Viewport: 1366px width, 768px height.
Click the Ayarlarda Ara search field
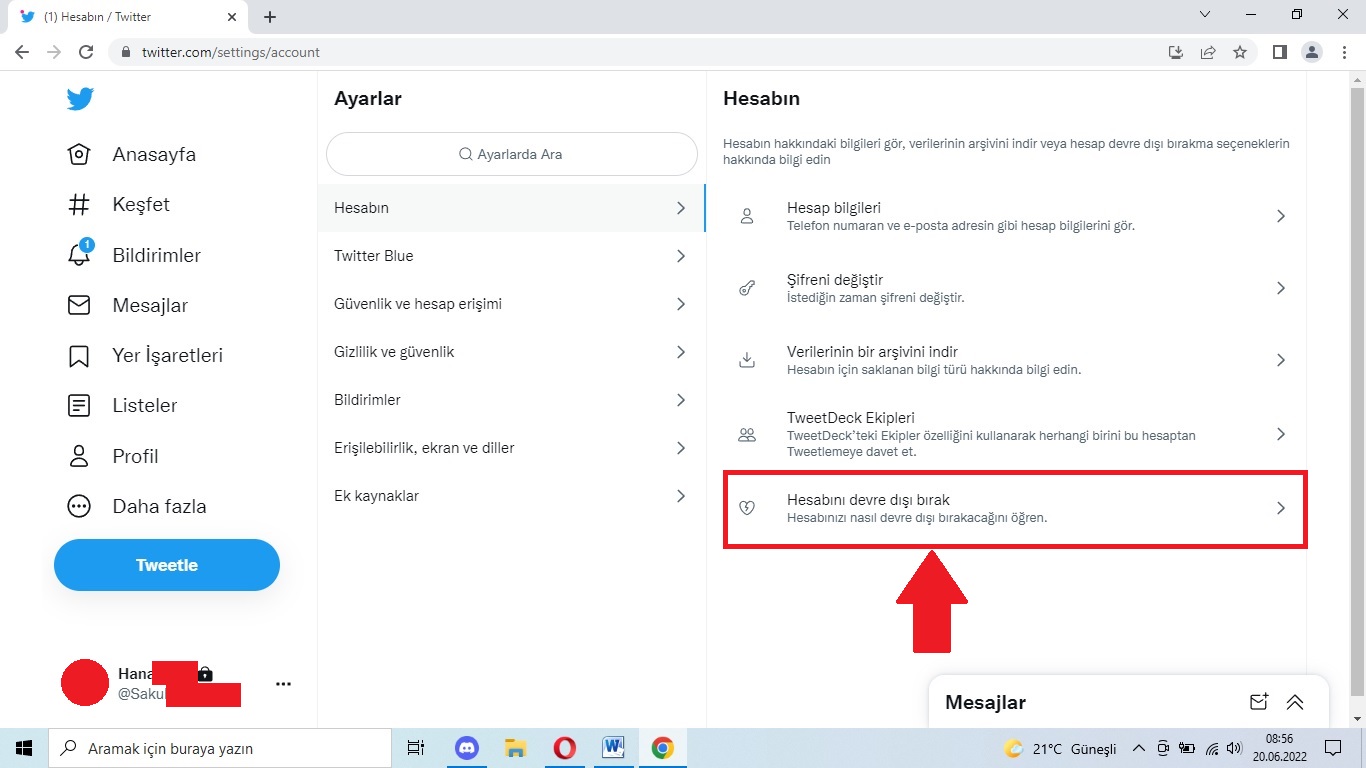pyautogui.click(x=511, y=154)
